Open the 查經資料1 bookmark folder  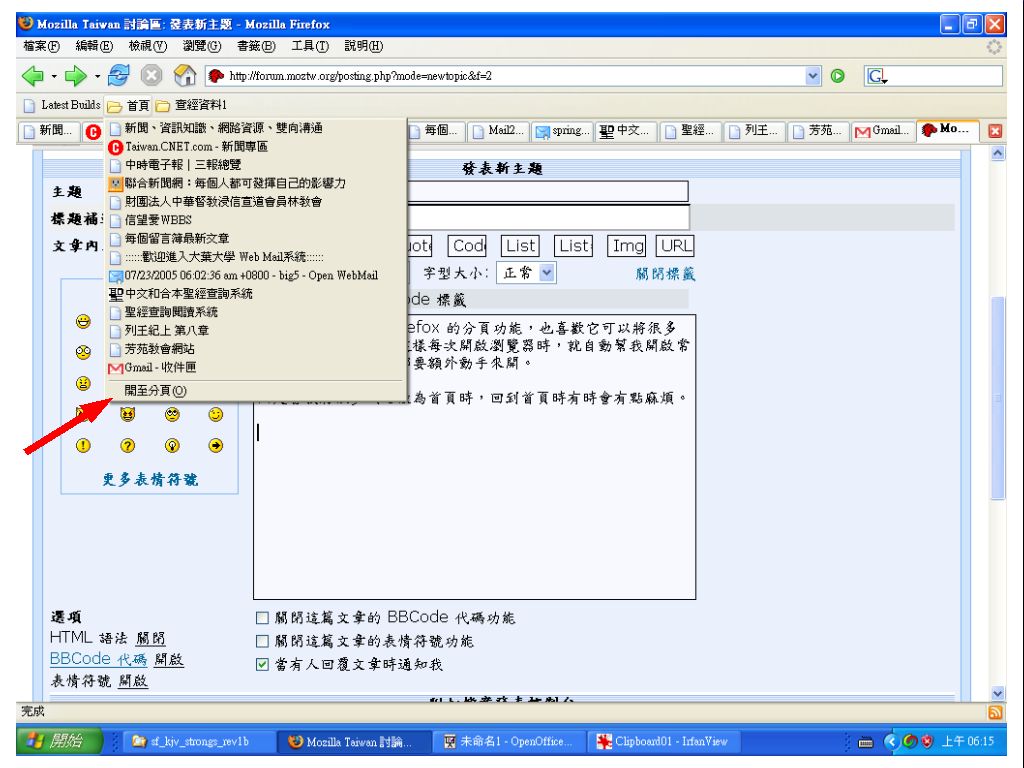[191, 105]
